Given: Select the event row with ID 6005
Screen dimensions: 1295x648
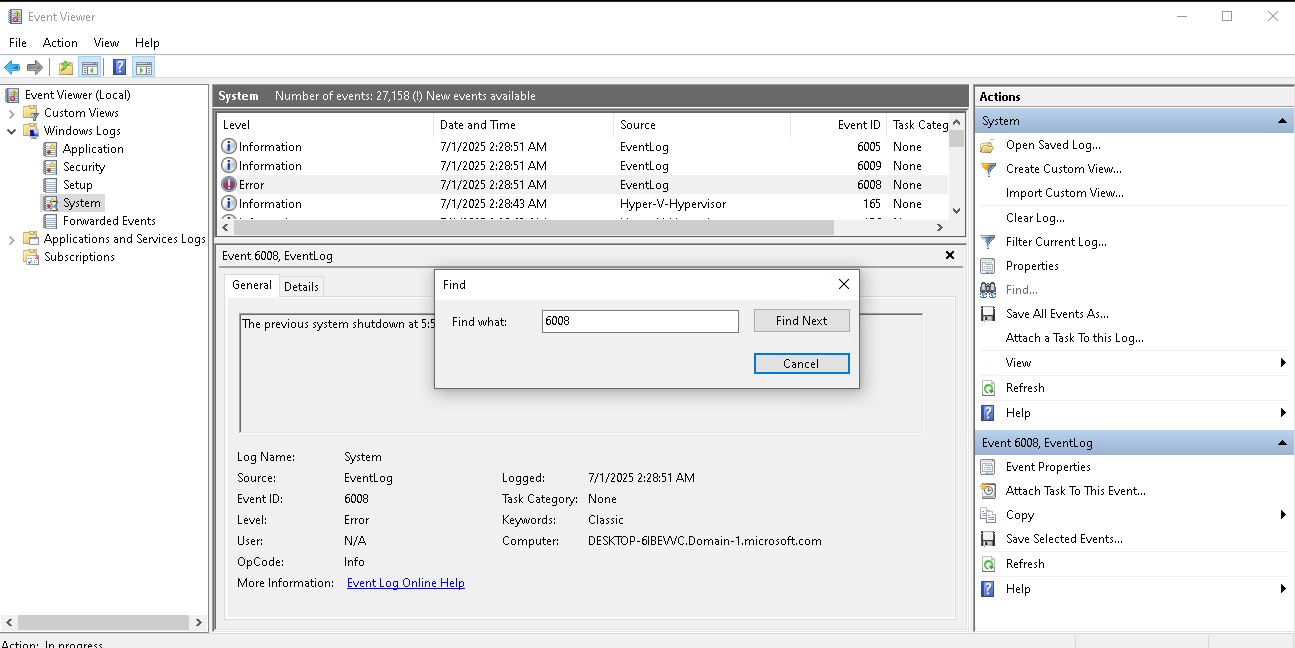Looking at the screenshot, I should tap(582, 147).
